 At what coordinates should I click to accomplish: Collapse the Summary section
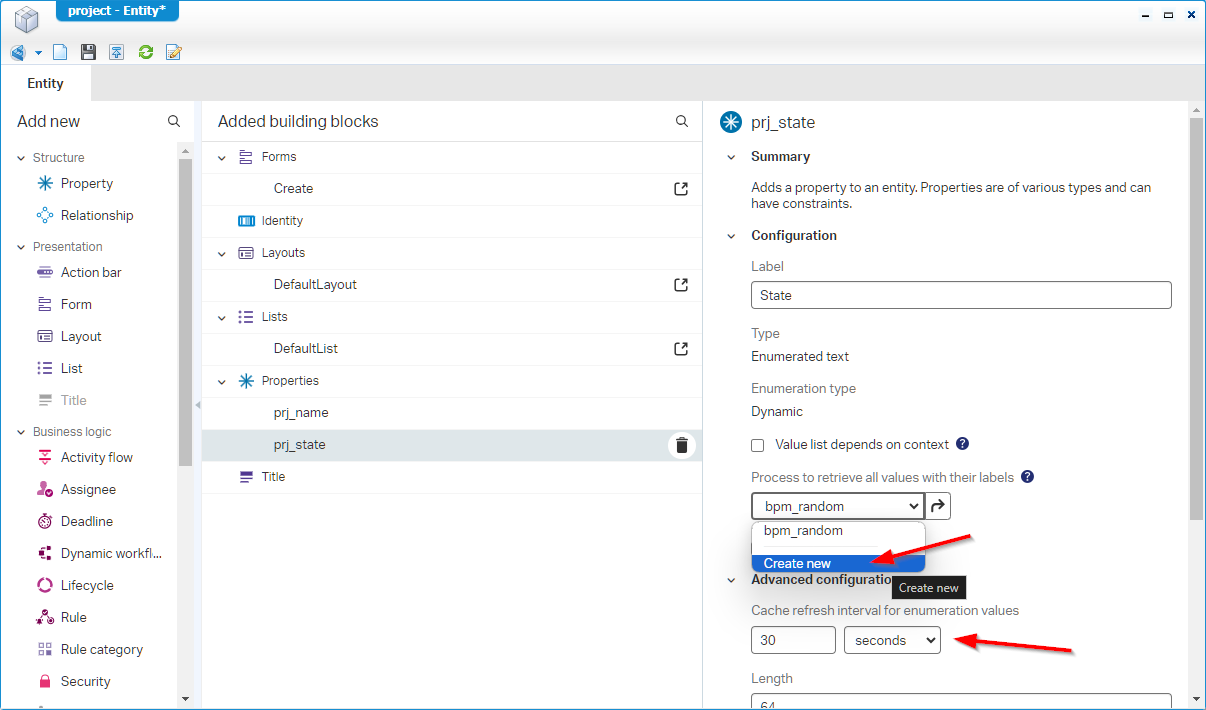coord(731,157)
